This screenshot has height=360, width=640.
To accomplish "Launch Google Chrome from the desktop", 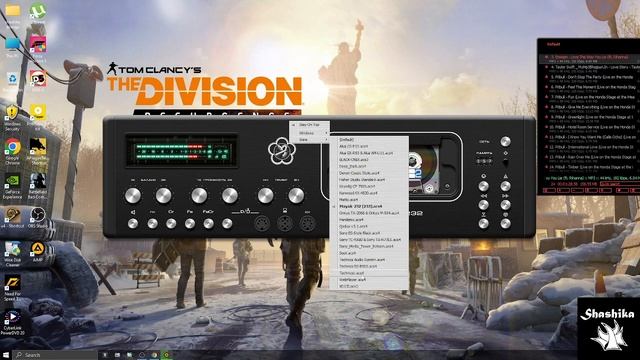I will tap(12, 151).
